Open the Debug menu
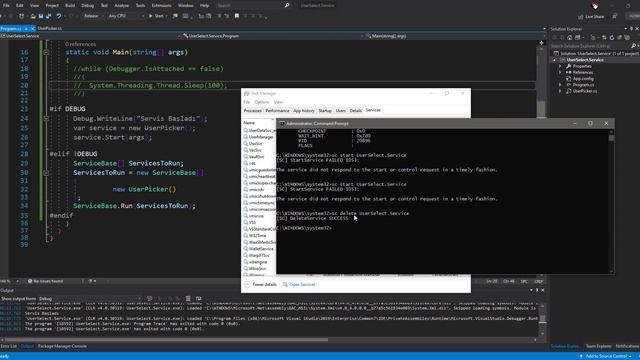The height and width of the screenshot is (360, 640). coord(87,6)
